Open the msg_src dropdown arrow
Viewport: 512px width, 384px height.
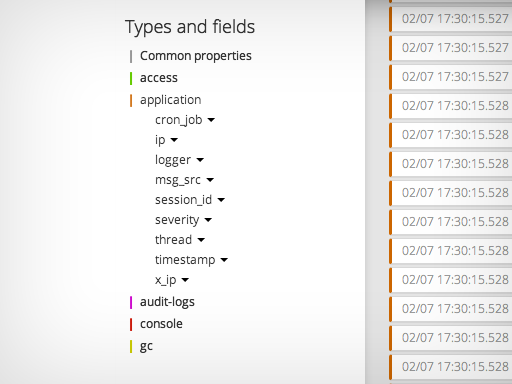click(210, 180)
